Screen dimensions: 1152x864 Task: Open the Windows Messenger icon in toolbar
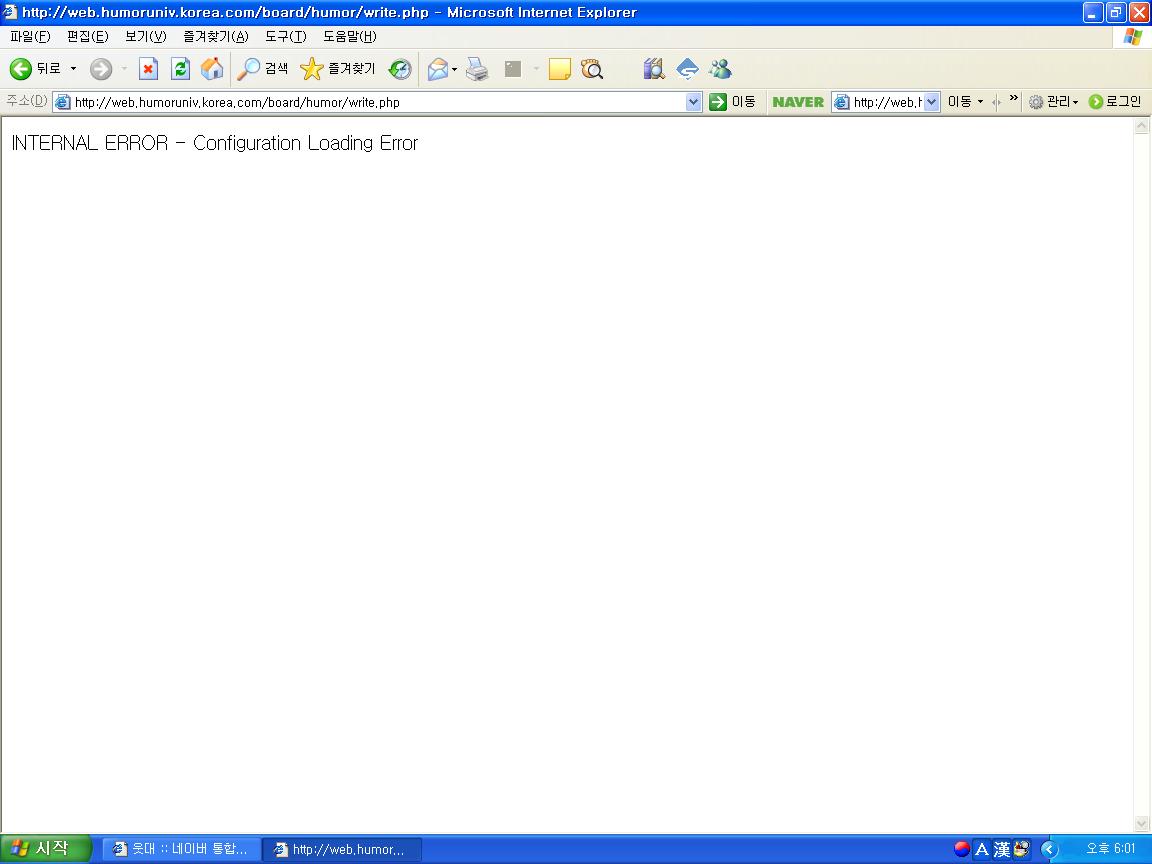click(x=720, y=69)
